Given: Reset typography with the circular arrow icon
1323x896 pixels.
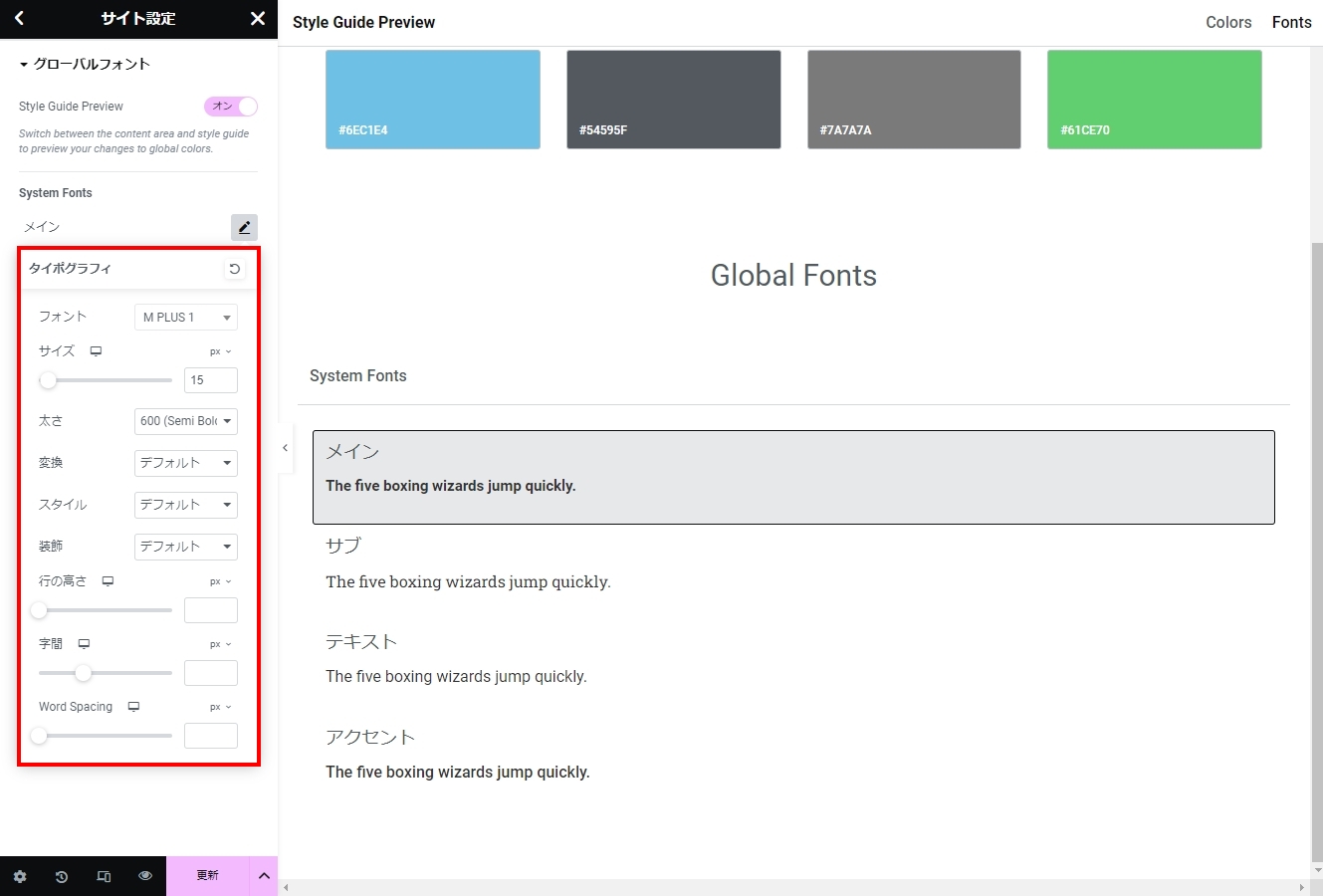Looking at the screenshot, I should coord(234,269).
